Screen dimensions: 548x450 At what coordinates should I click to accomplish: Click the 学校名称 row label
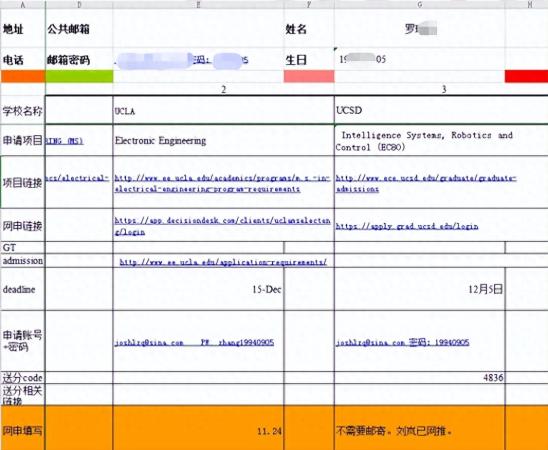(x=23, y=111)
